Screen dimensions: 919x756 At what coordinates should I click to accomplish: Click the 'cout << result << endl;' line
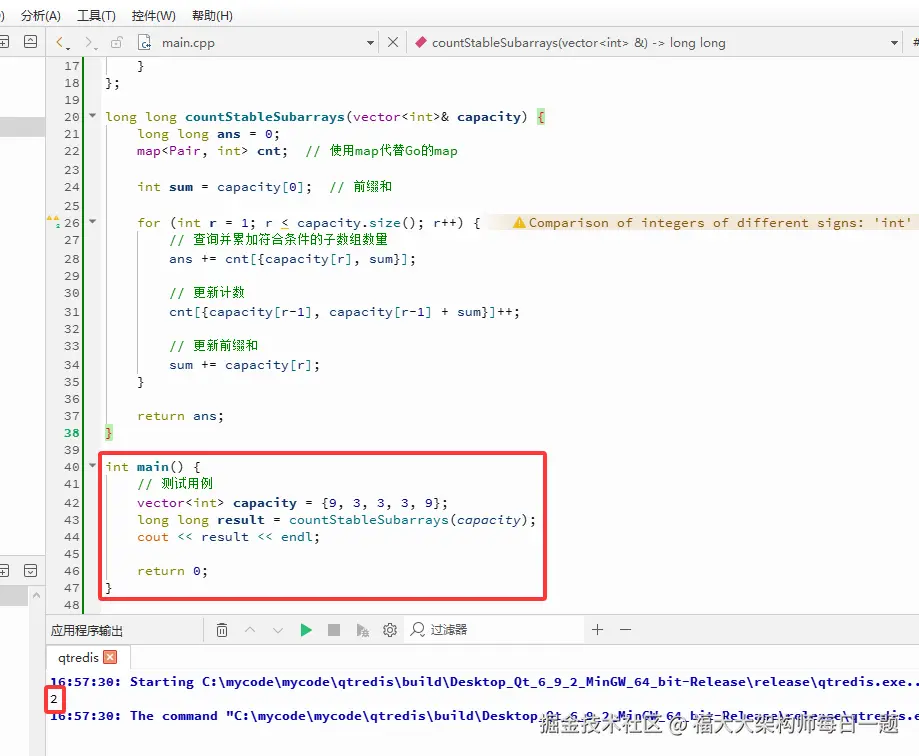coord(229,537)
